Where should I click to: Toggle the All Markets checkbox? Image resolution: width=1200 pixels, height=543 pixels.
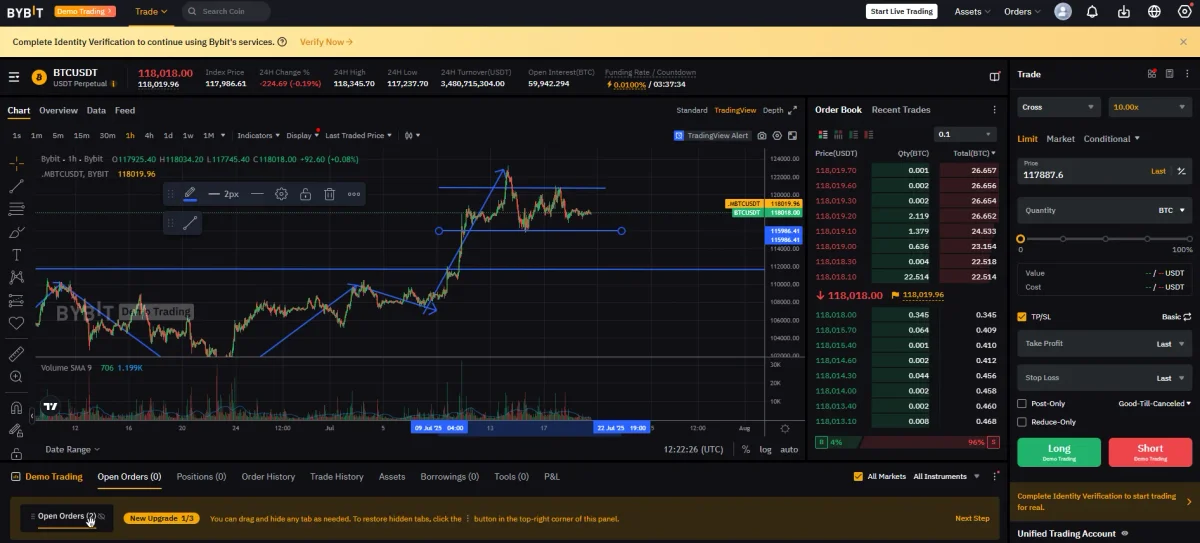point(858,477)
